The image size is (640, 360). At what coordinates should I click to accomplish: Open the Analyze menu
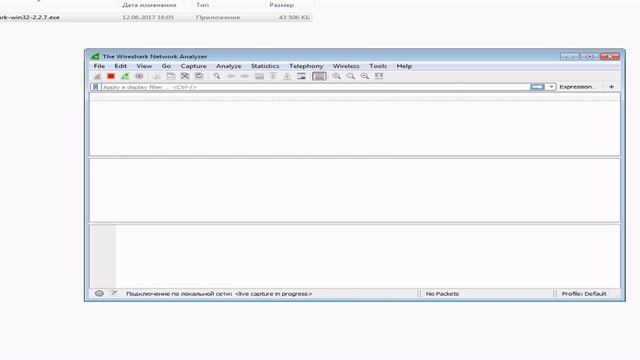click(x=229, y=66)
